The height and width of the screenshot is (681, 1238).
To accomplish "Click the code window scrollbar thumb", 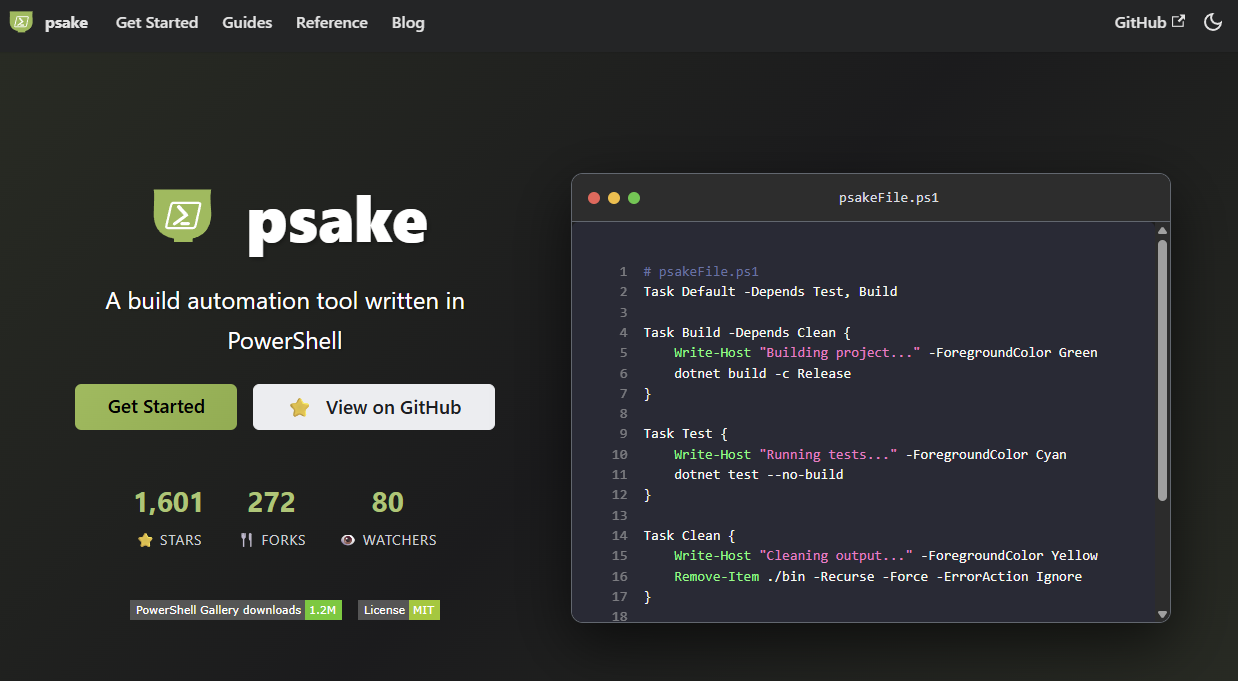I will pos(1162,370).
